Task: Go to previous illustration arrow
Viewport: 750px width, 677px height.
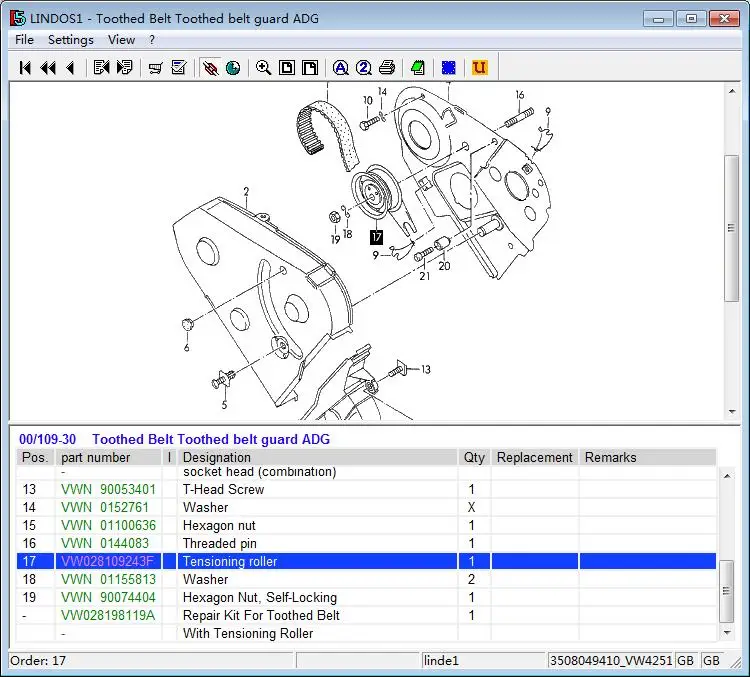Action: (x=70, y=68)
